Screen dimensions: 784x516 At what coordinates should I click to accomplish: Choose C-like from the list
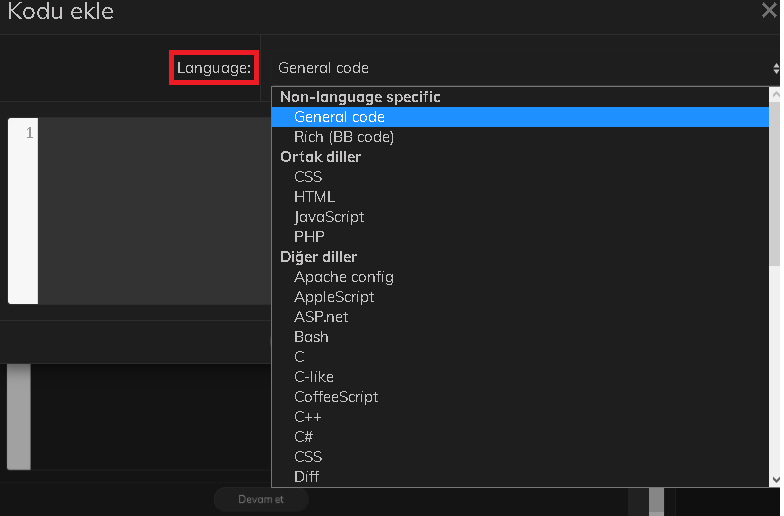tap(314, 377)
